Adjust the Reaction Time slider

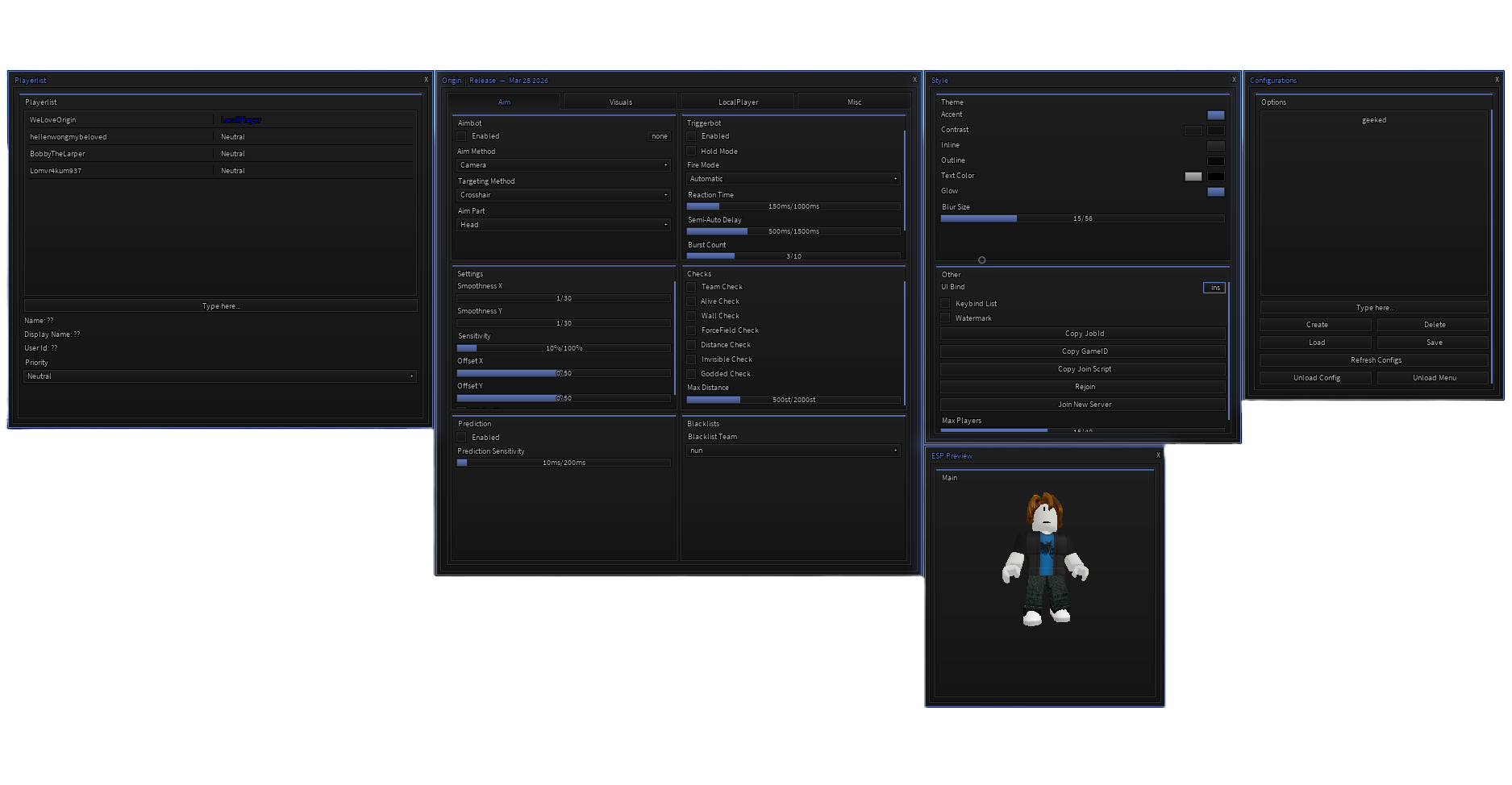coord(793,206)
